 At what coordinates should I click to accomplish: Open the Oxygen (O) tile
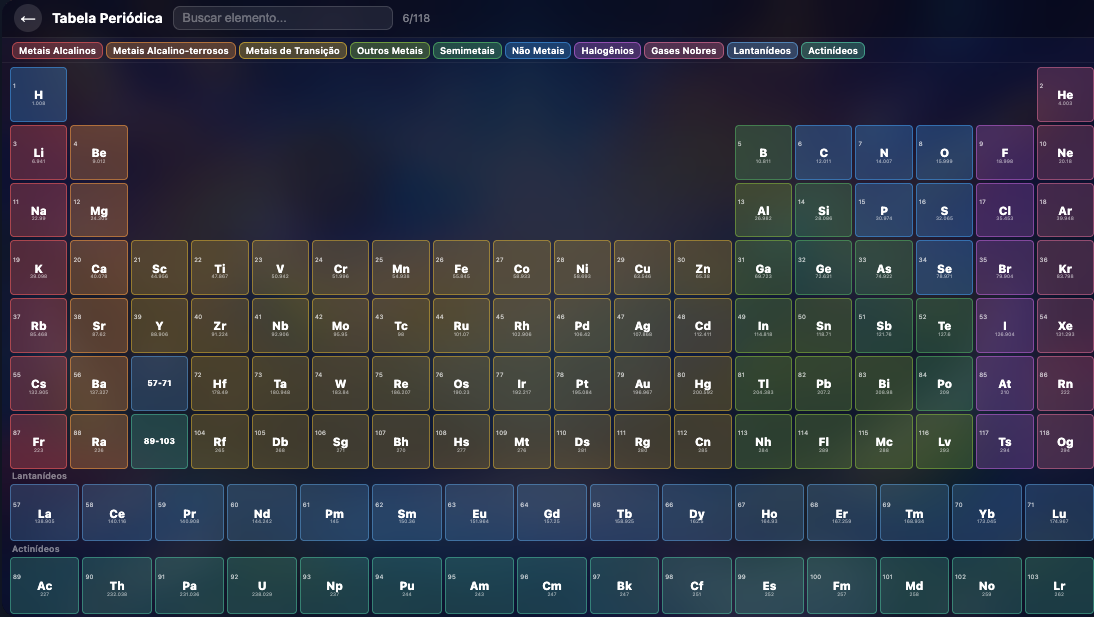(944, 153)
